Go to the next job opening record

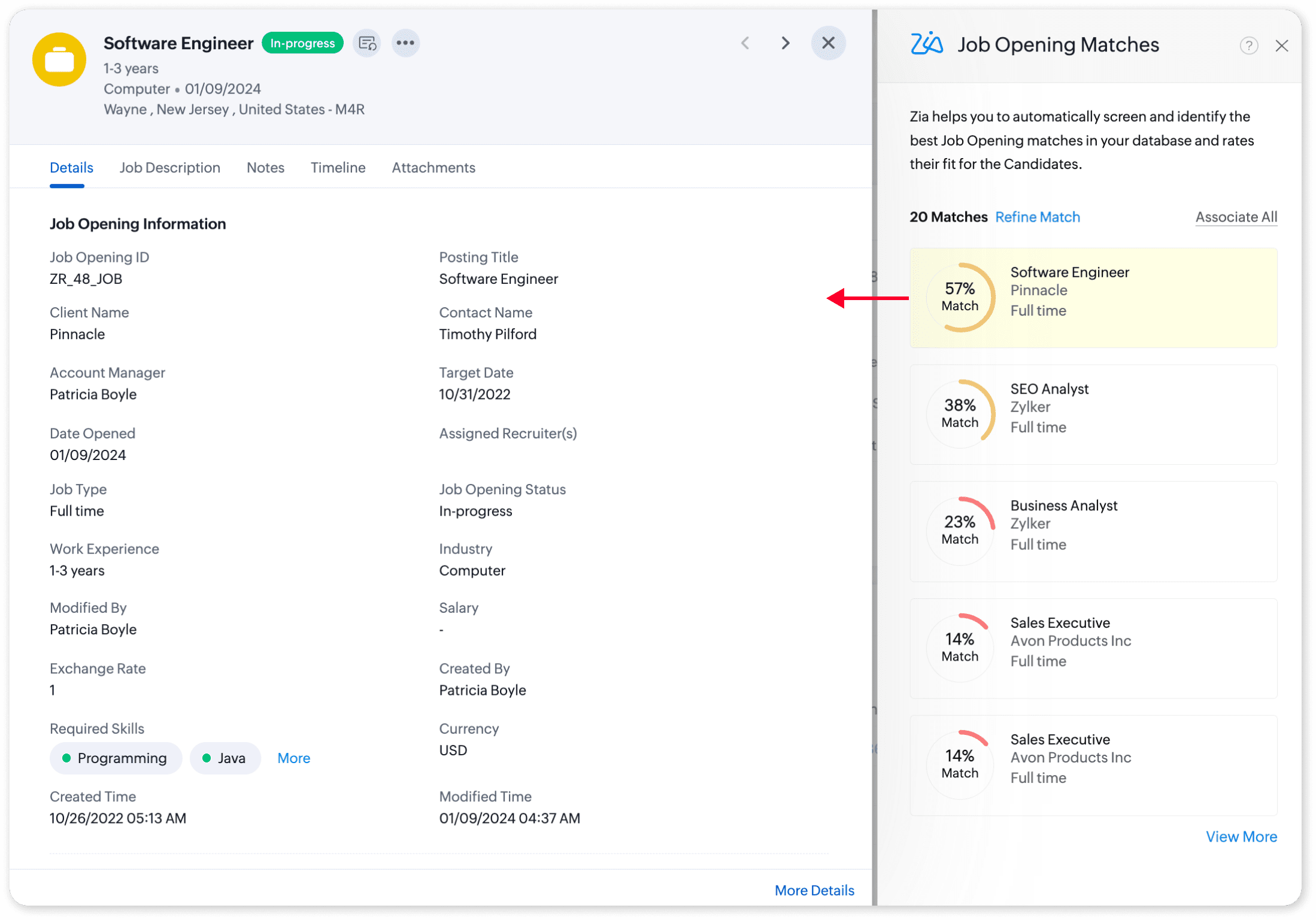(x=786, y=43)
